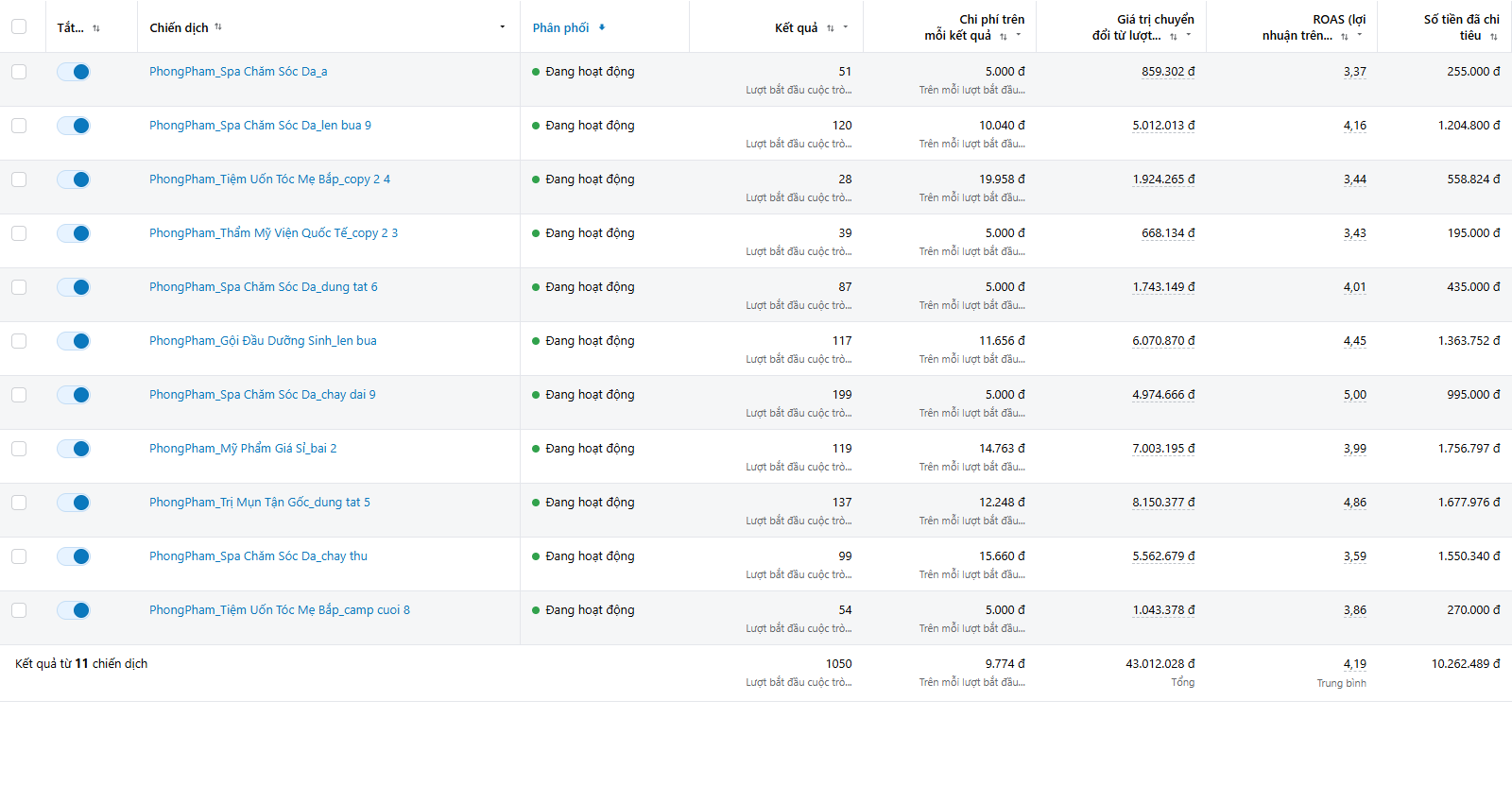The height and width of the screenshot is (803, 1512).
Task: Click conversion value 8.150.377 đ
Action: 1163,503
